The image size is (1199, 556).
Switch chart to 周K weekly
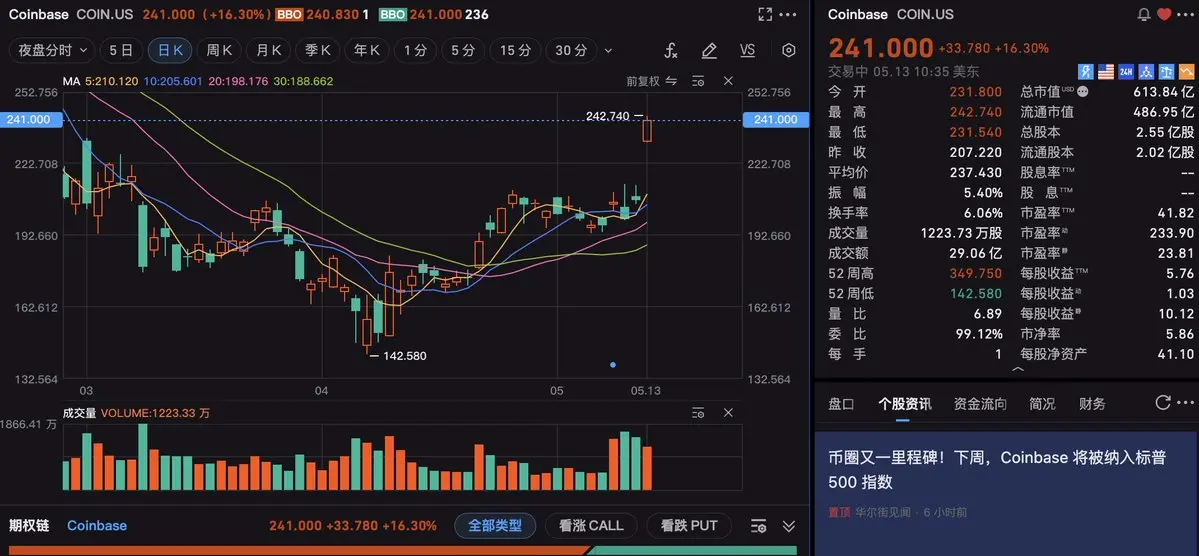(219, 50)
